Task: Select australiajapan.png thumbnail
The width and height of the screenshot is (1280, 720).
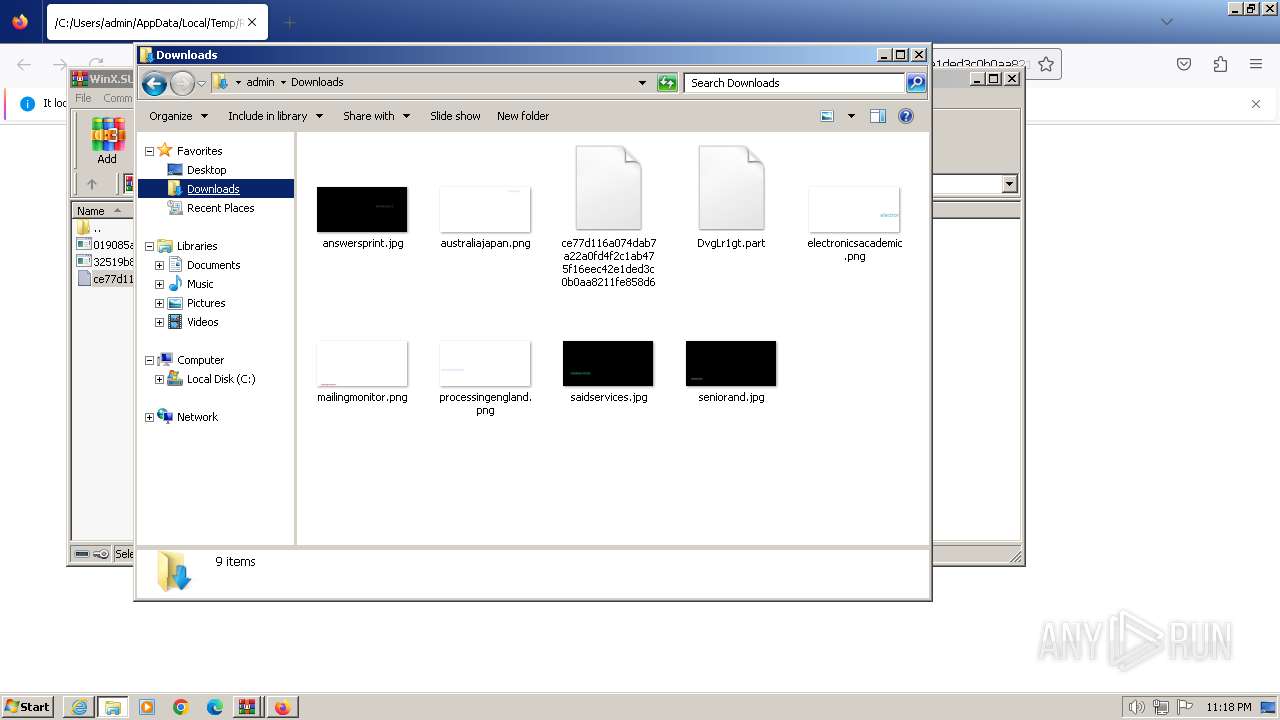Action: 485,210
